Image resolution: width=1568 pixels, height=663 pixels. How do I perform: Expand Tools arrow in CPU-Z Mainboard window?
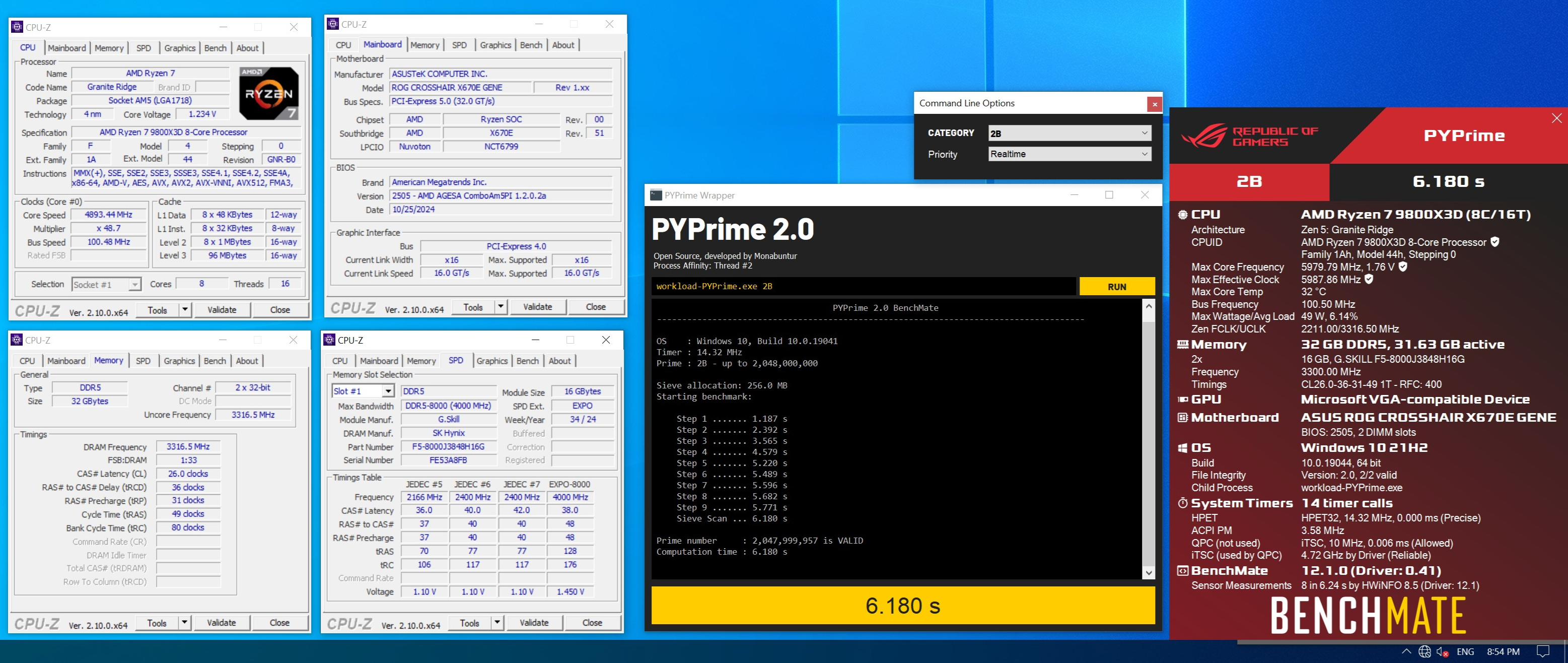point(501,307)
